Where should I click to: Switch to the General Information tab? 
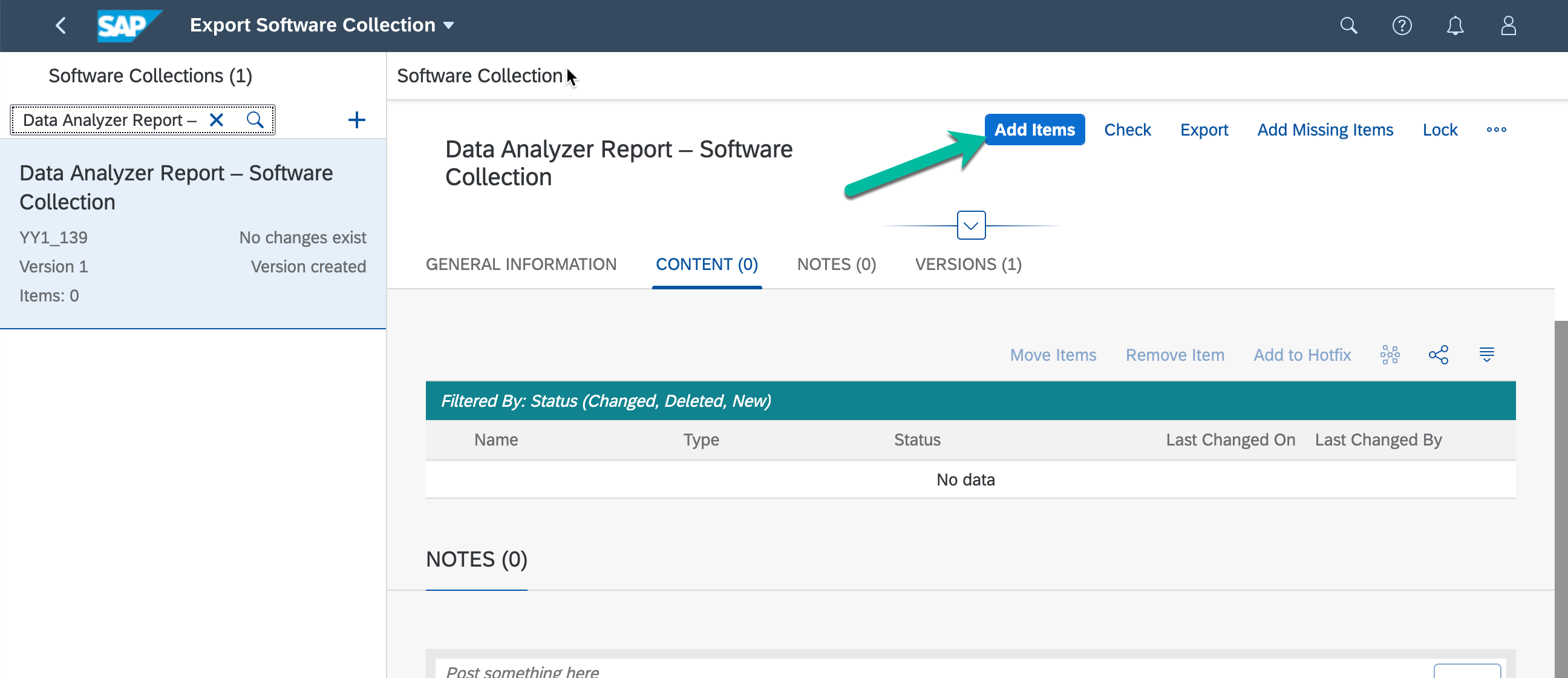(x=520, y=265)
